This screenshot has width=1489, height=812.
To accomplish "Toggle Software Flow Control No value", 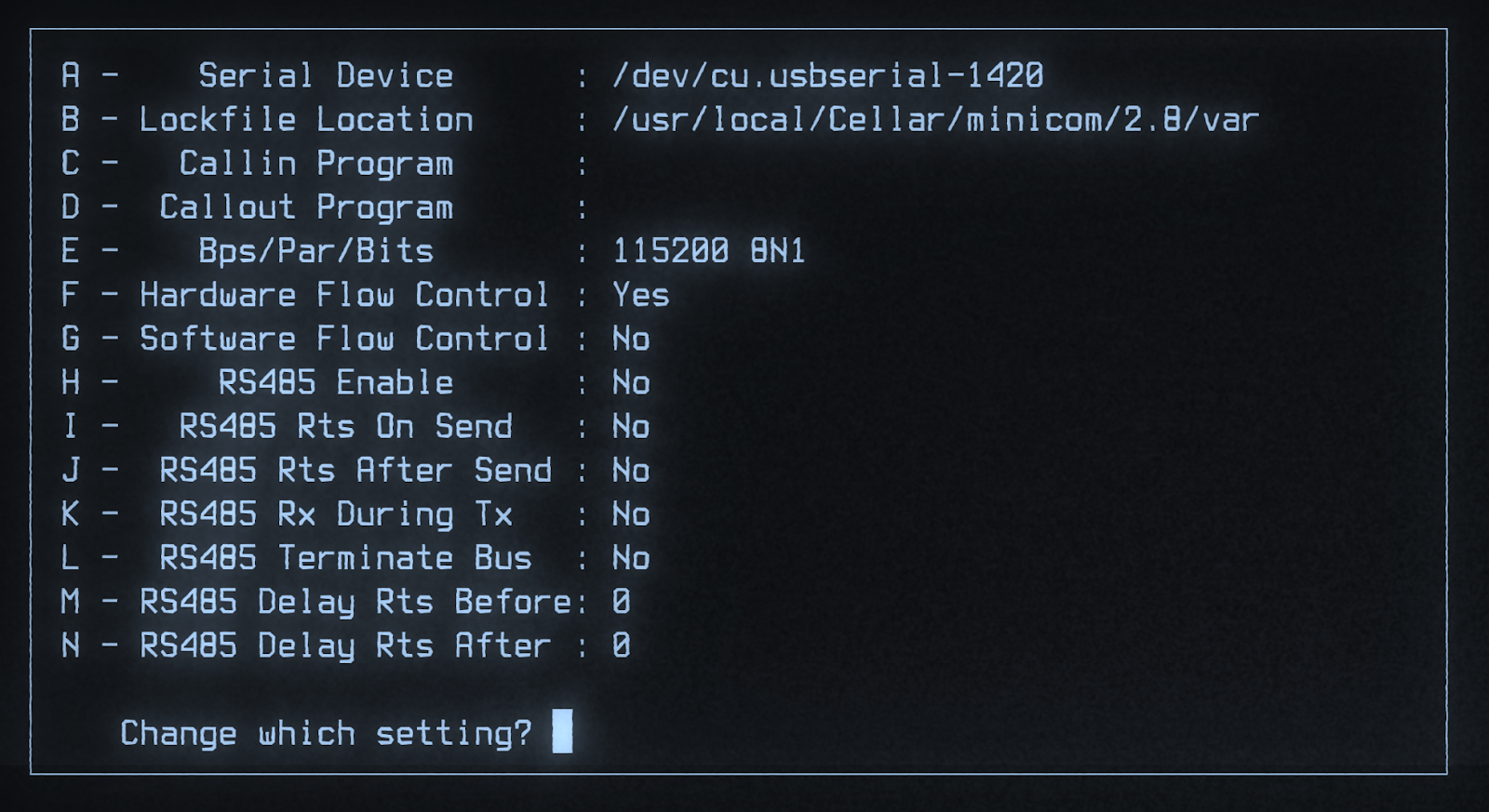I will pos(631,339).
